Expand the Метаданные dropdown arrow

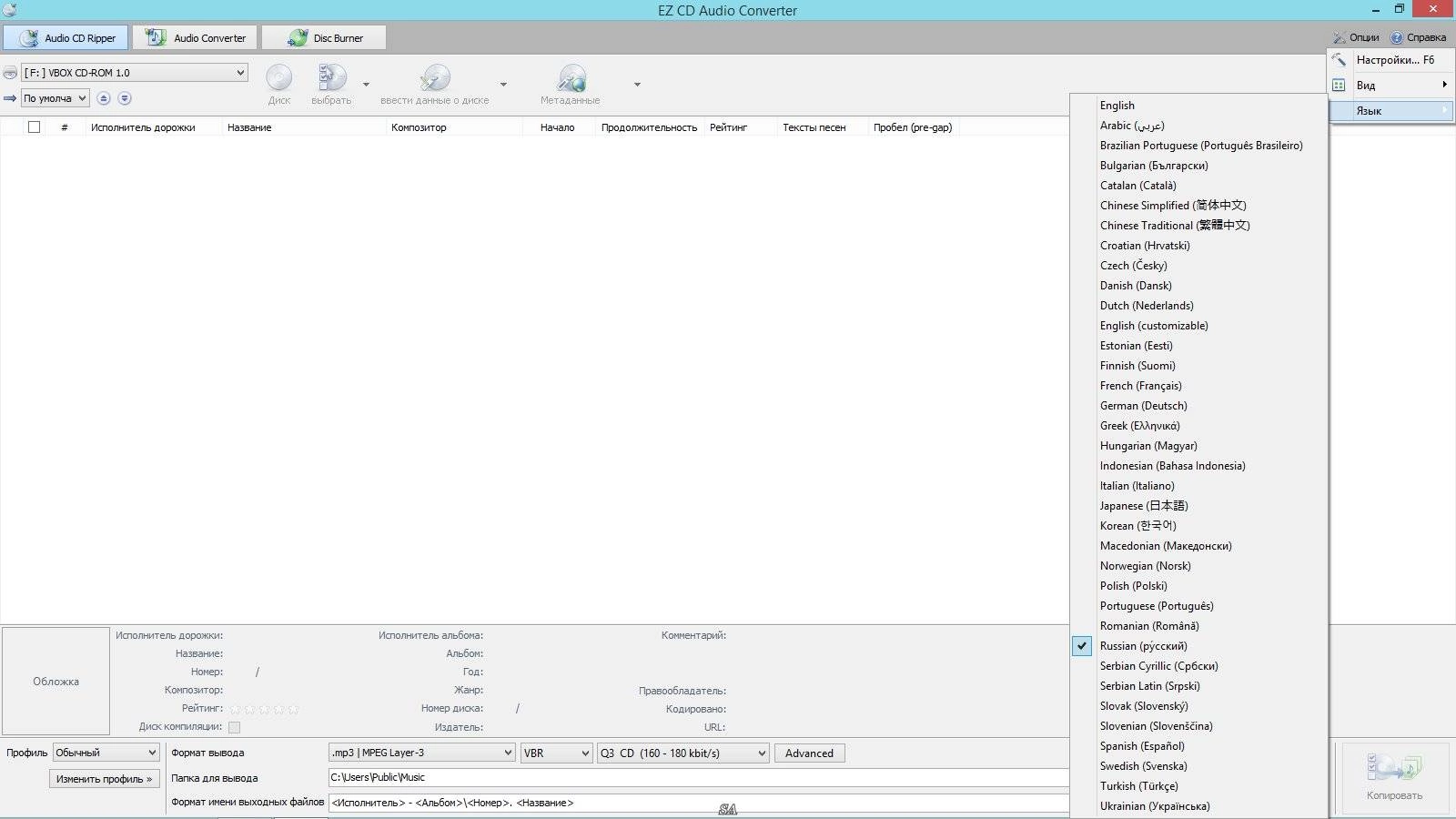point(637,85)
